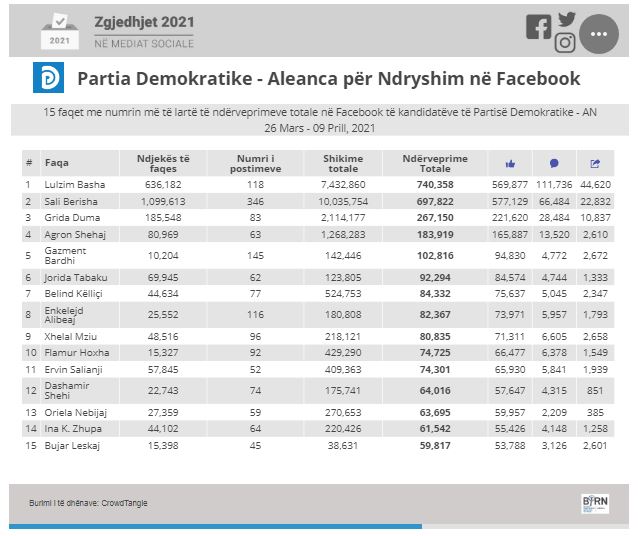Sort by the shares arrow icon
The width and height of the screenshot is (638, 536).
point(596,163)
